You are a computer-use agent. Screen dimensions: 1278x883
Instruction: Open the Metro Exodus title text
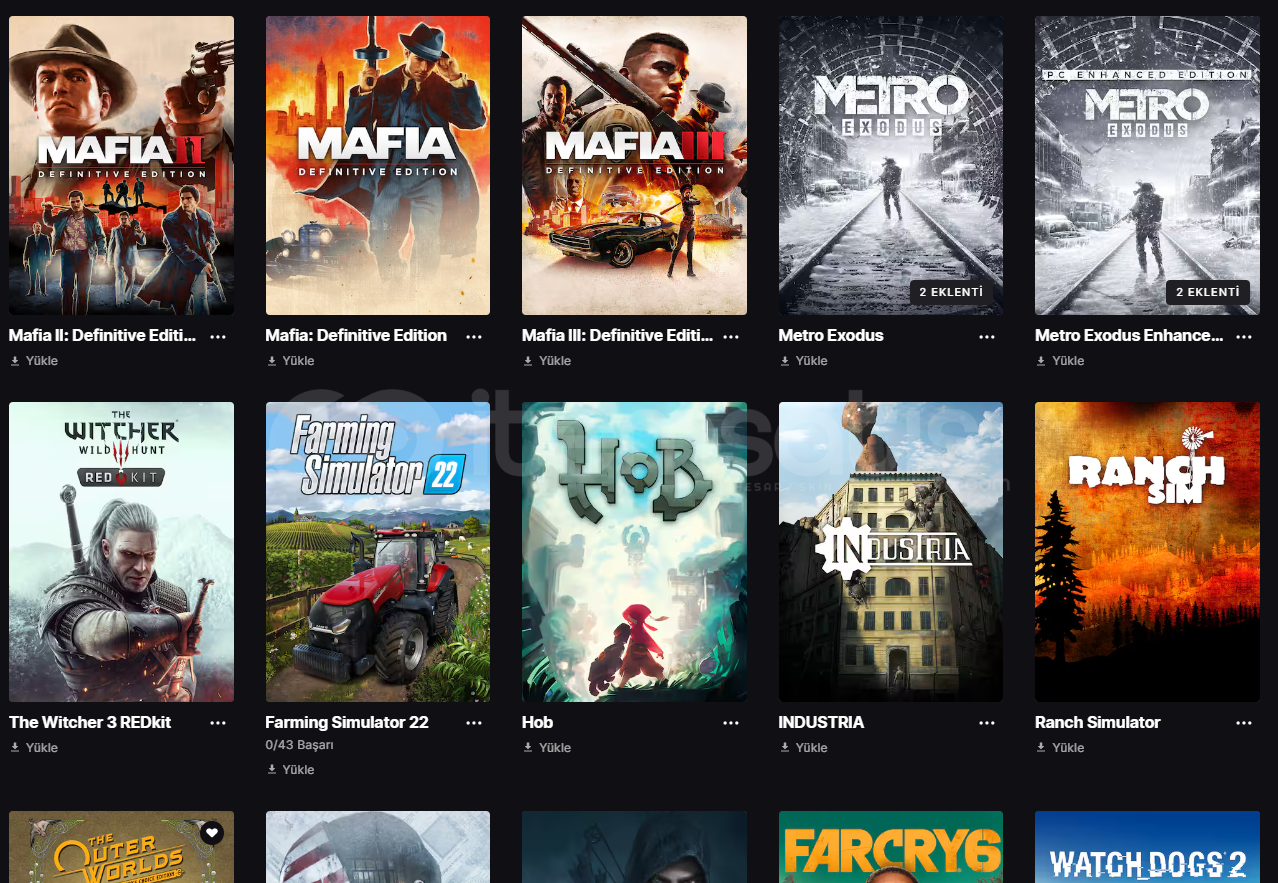coord(831,336)
